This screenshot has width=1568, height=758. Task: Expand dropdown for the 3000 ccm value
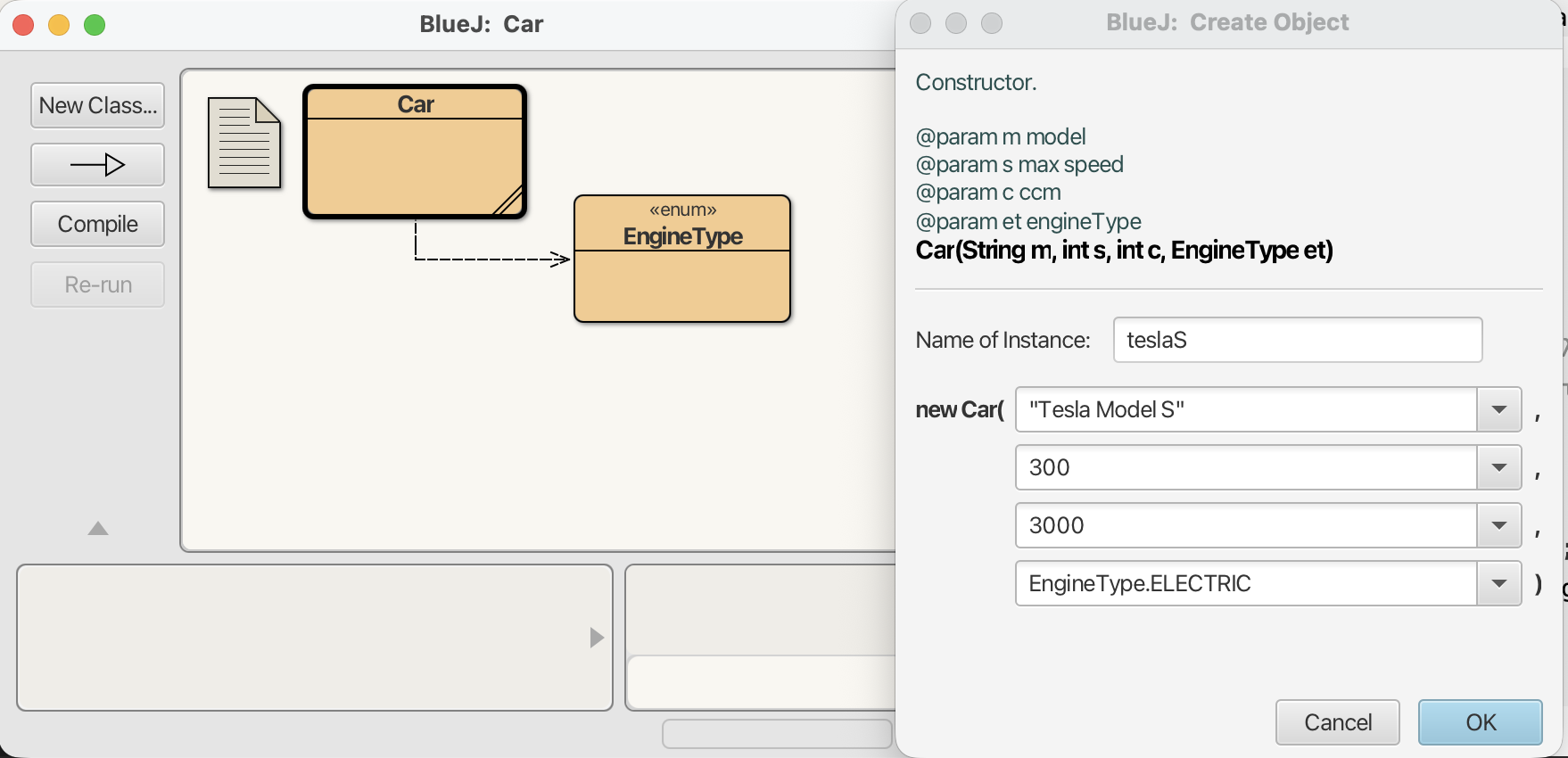tap(1498, 525)
